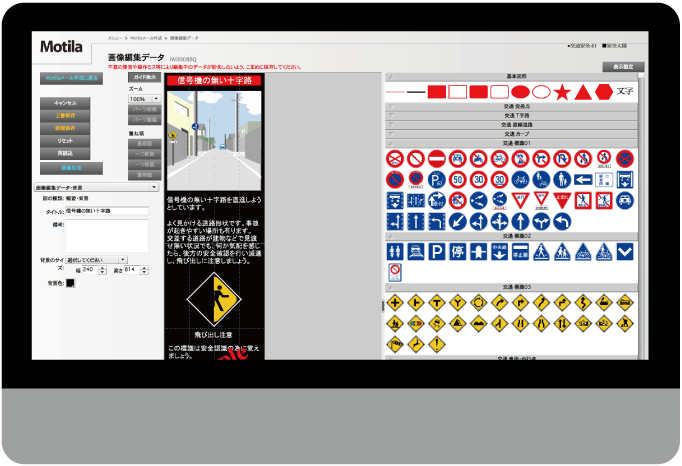Expand the 交通 直線道路 section
The width and height of the screenshot is (682, 466).
pyautogui.click(x=511, y=124)
